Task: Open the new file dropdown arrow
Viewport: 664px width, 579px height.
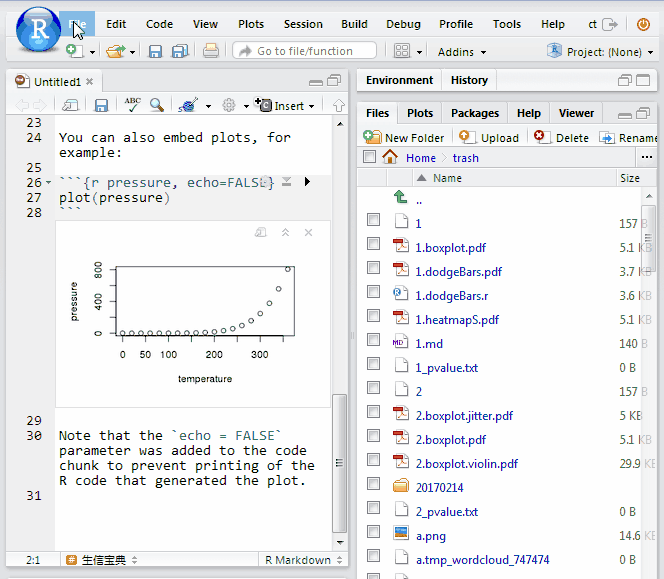Action: (x=92, y=53)
